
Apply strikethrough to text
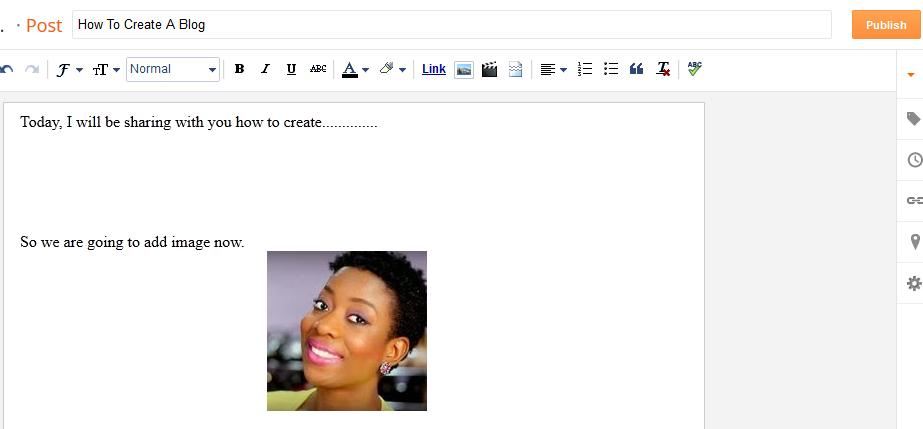pos(318,69)
